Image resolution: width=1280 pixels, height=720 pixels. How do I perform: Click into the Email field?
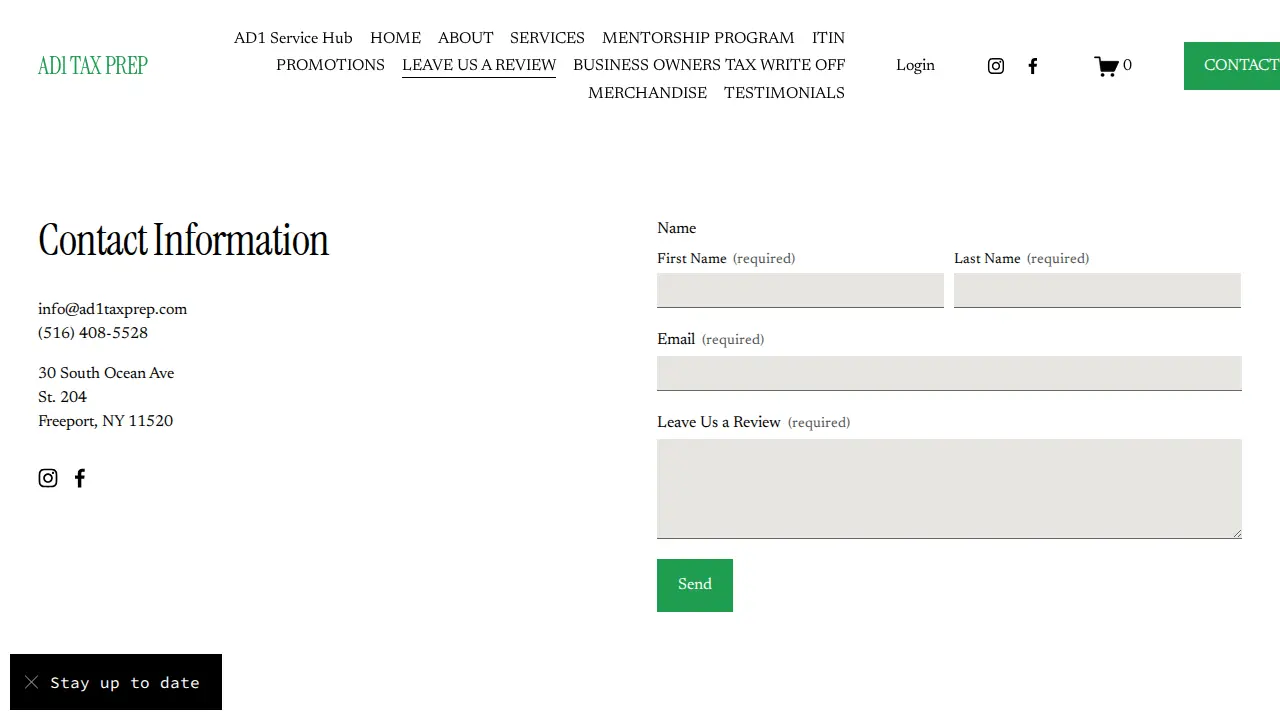click(x=949, y=373)
